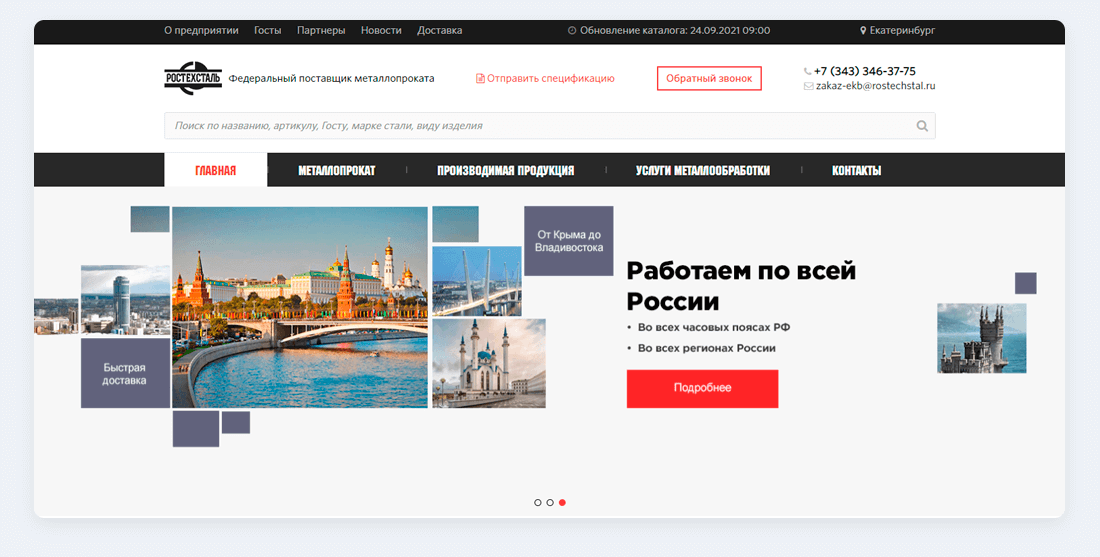Open the Новости link
1100x557 pixels.
[381, 31]
